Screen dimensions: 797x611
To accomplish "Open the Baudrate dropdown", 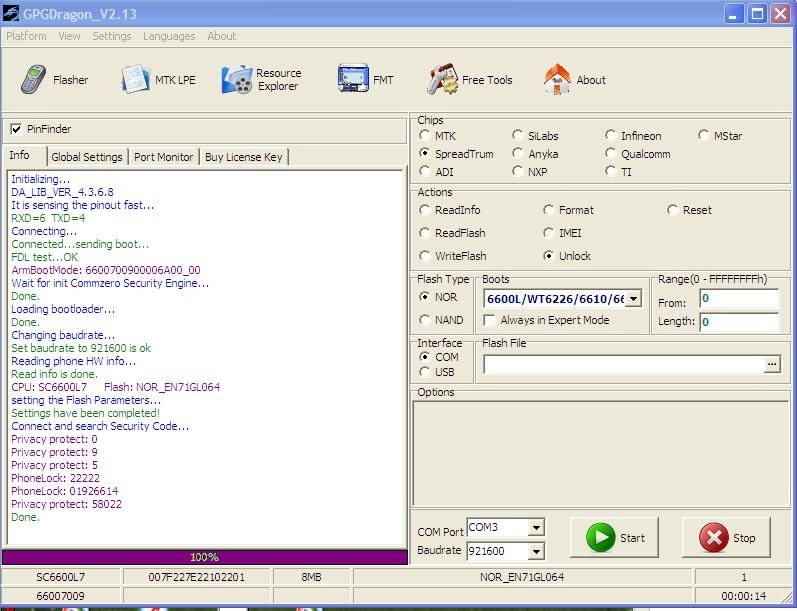I will point(536,551).
